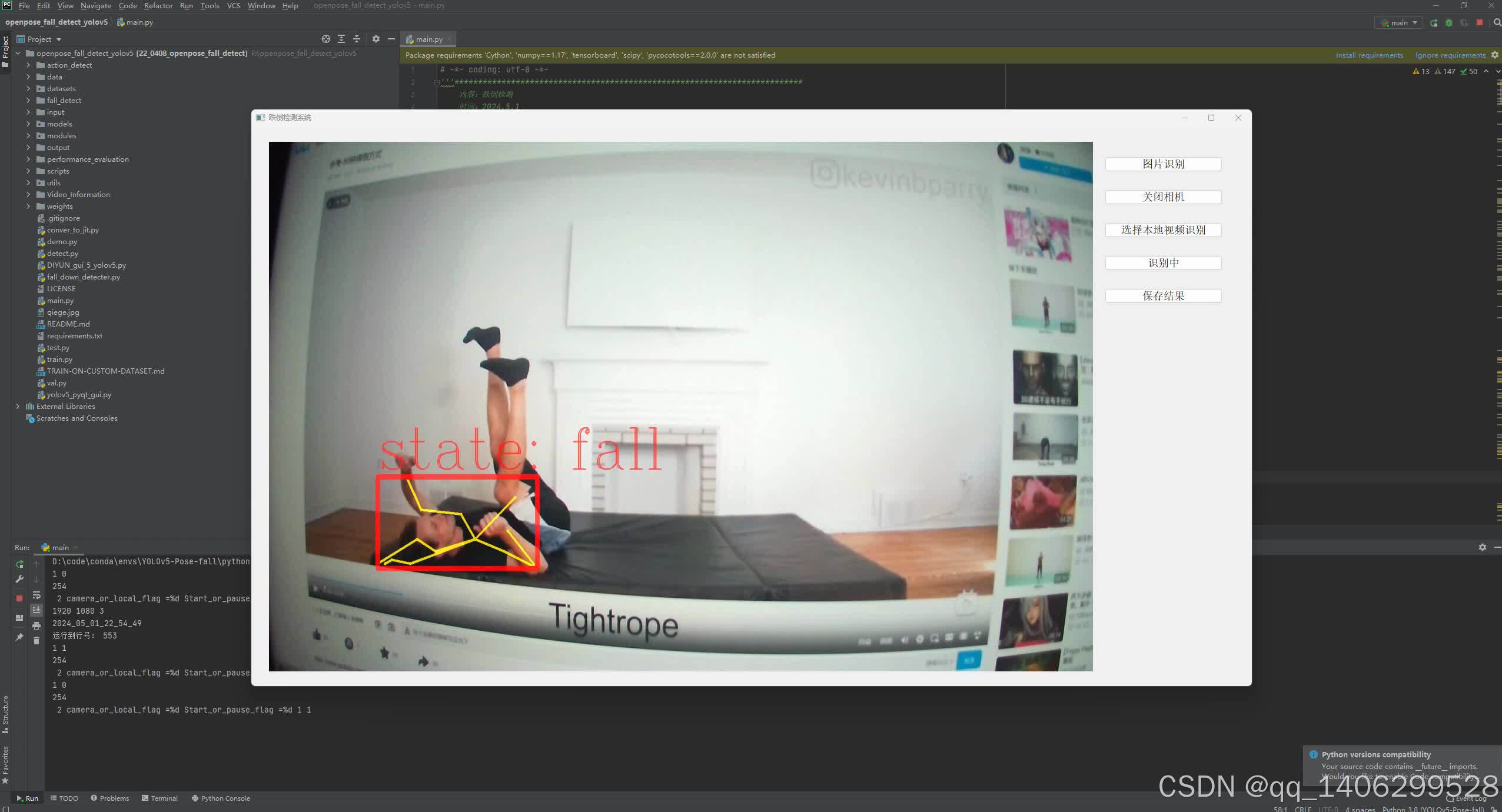Open warnings count 13 inspection widget
The height and width of the screenshot is (812, 1502).
coord(1421,71)
